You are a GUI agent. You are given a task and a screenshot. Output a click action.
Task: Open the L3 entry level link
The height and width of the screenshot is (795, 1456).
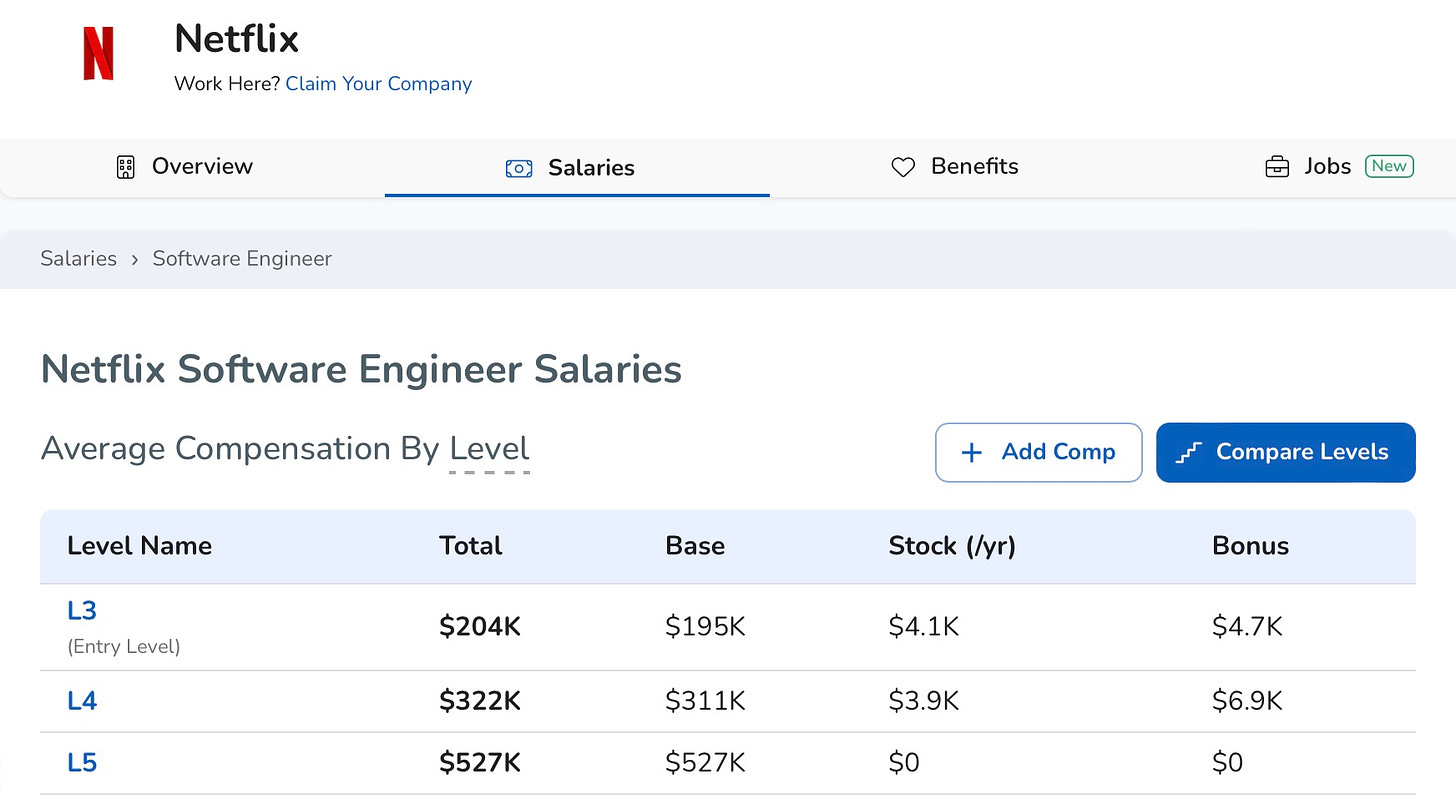tap(82, 610)
